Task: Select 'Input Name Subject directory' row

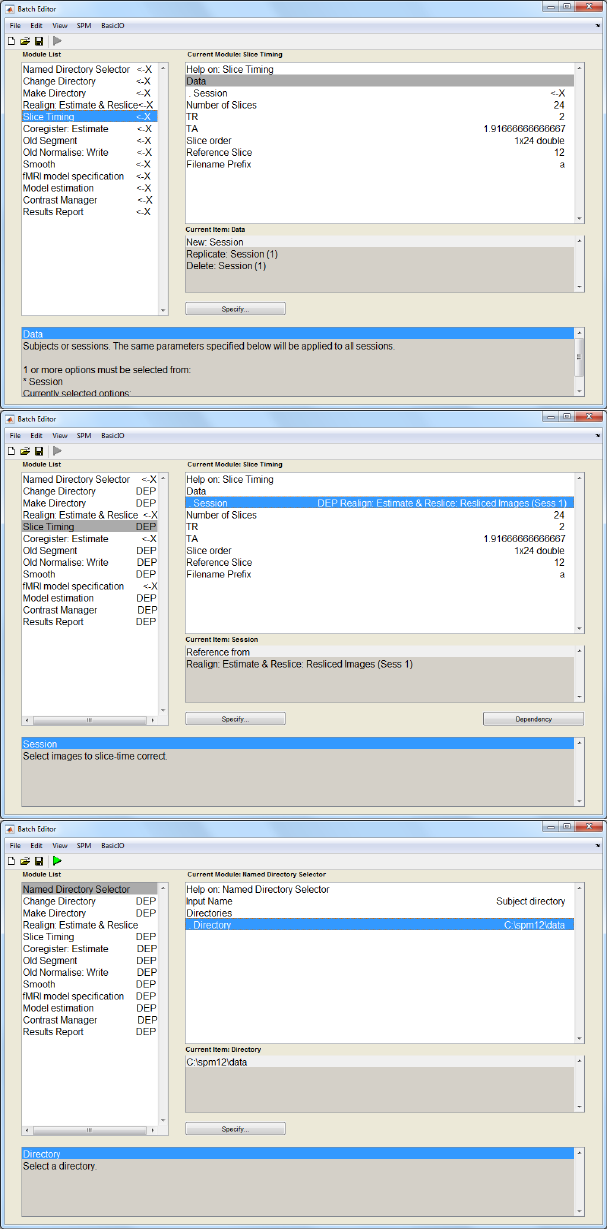Action: coord(379,901)
